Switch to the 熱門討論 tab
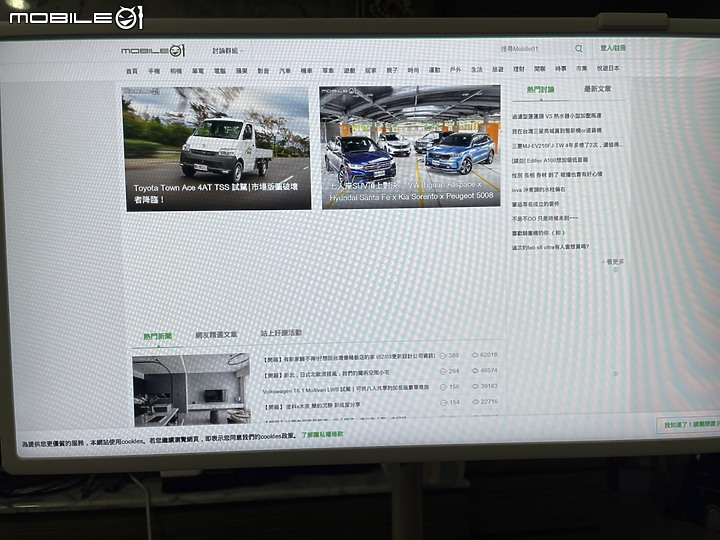Viewport: 720px width, 540px height. pos(540,90)
